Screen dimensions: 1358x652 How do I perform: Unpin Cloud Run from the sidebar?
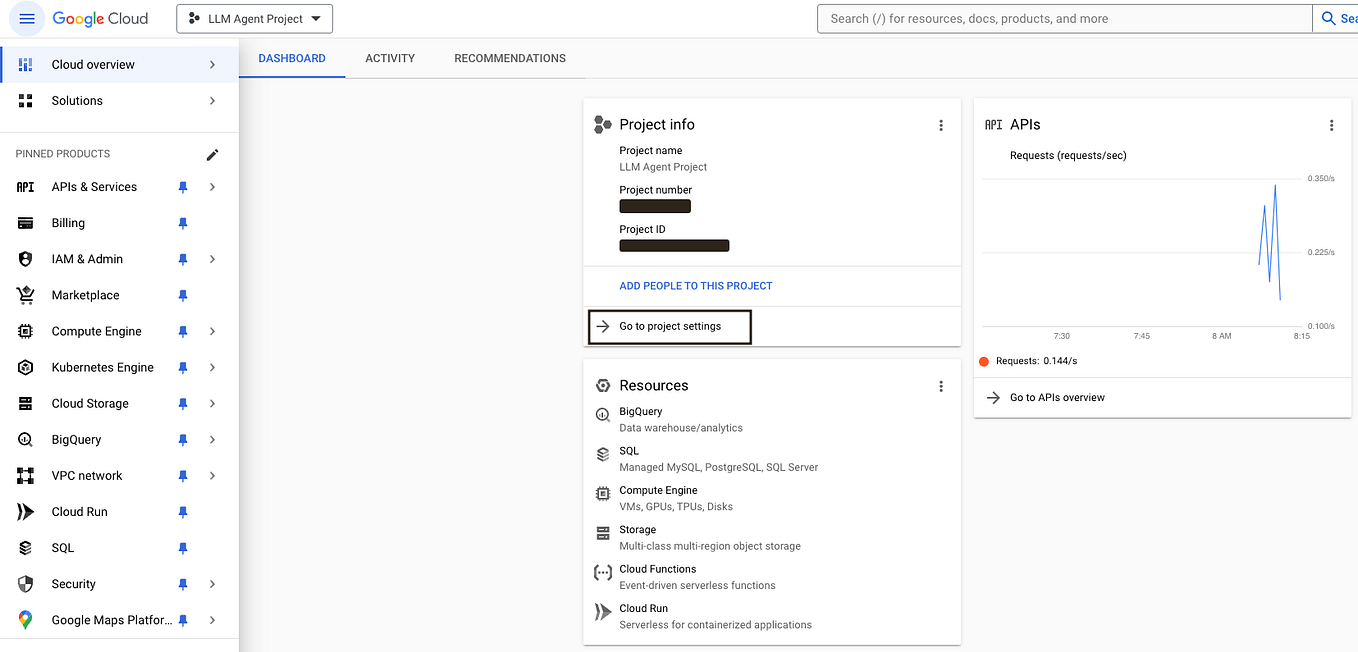coord(182,511)
